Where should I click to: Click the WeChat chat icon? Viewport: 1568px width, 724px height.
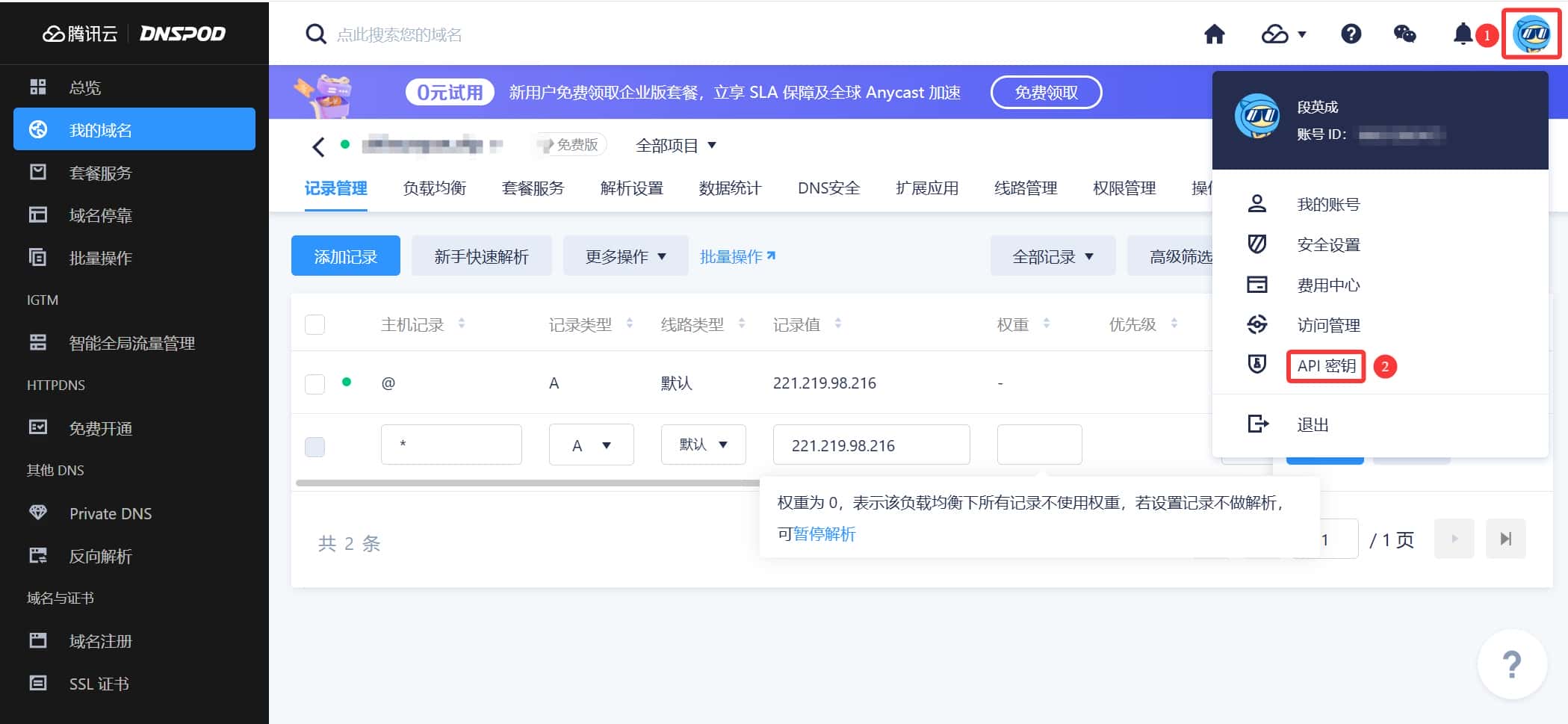click(x=1404, y=34)
